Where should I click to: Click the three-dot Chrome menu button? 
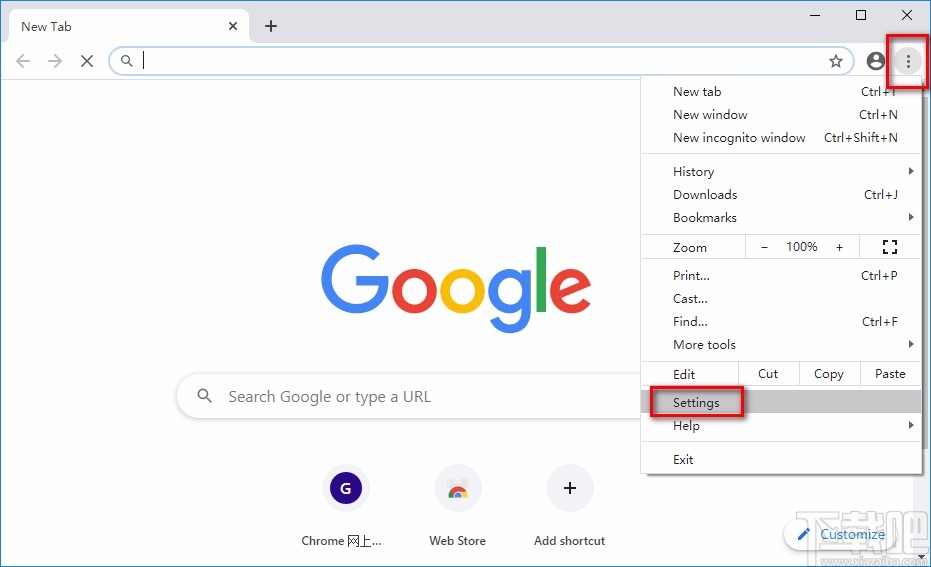pos(908,61)
